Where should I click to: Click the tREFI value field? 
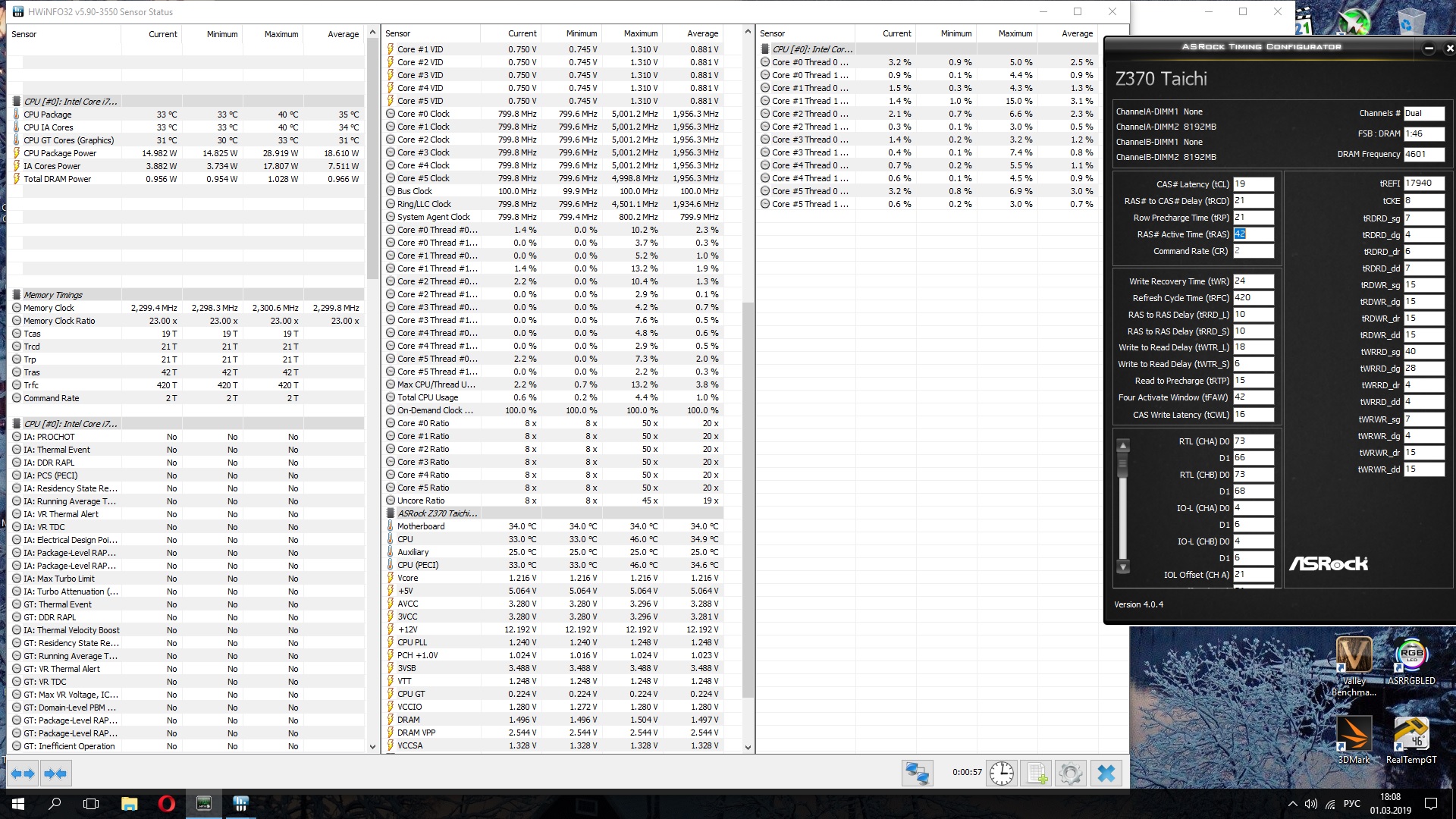pos(1423,184)
